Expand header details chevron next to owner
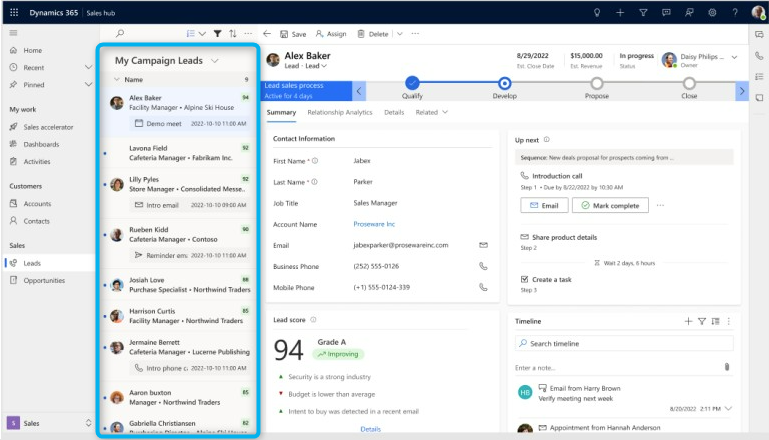Image resolution: width=769 pixels, height=440 pixels. 734,57
